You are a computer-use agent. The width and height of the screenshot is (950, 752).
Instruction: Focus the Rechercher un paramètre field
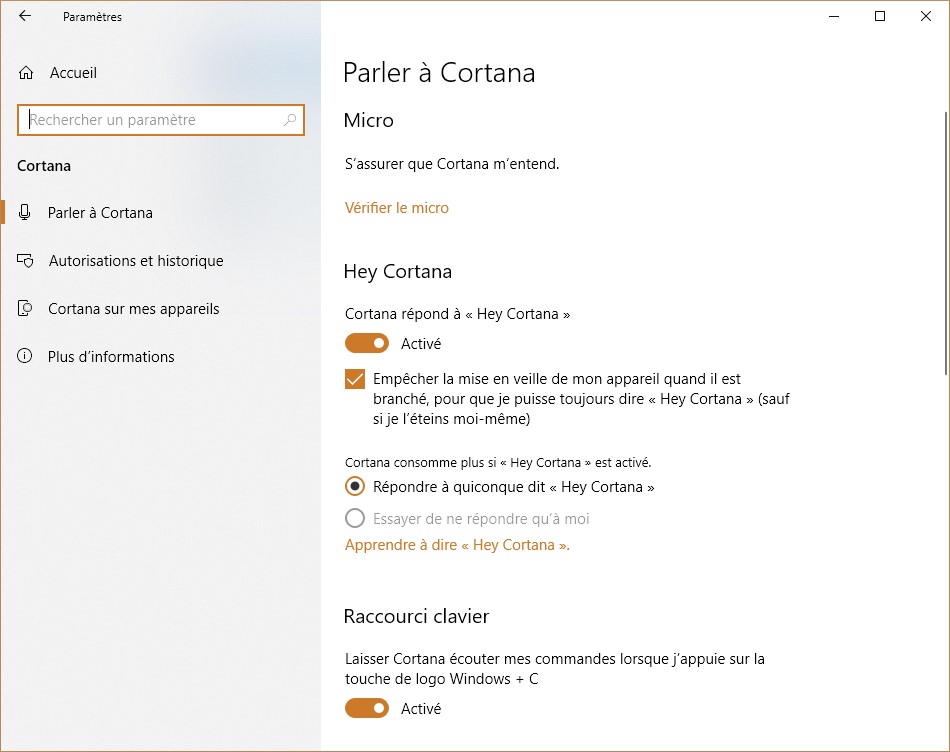pyautogui.click(x=150, y=120)
